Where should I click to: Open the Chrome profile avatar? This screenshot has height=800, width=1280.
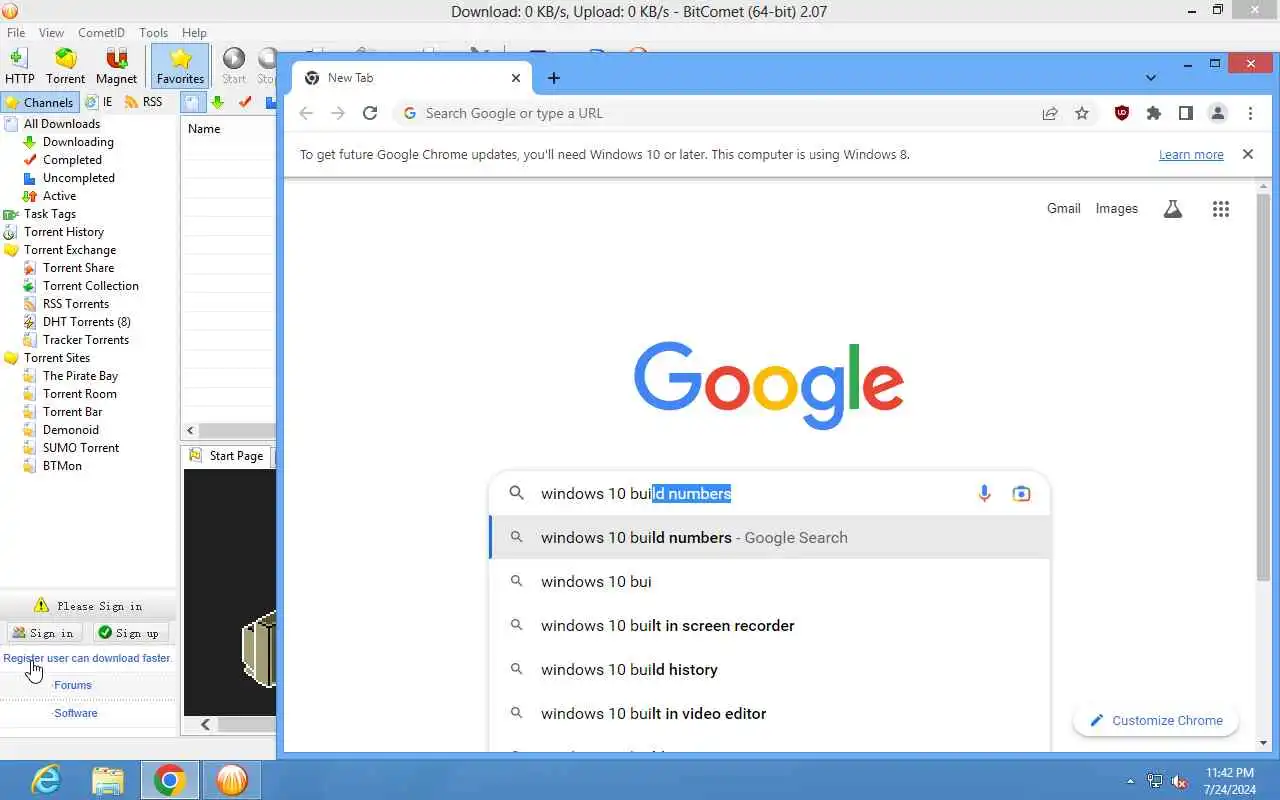click(1218, 113)
